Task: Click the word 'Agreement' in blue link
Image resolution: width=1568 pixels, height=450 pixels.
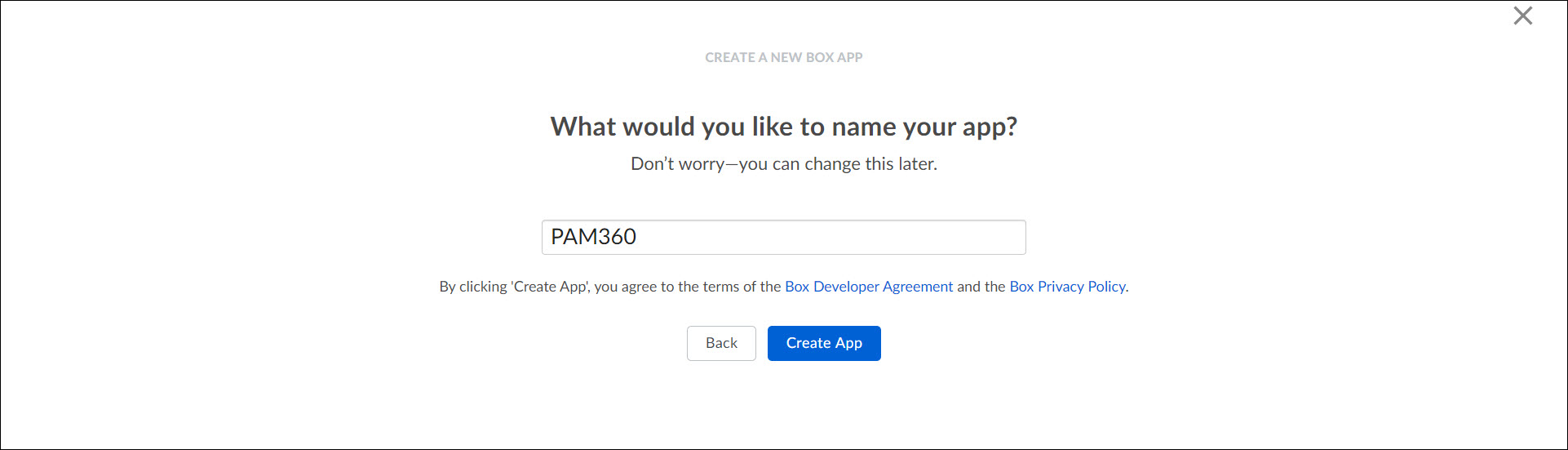Action: [918, 287]
